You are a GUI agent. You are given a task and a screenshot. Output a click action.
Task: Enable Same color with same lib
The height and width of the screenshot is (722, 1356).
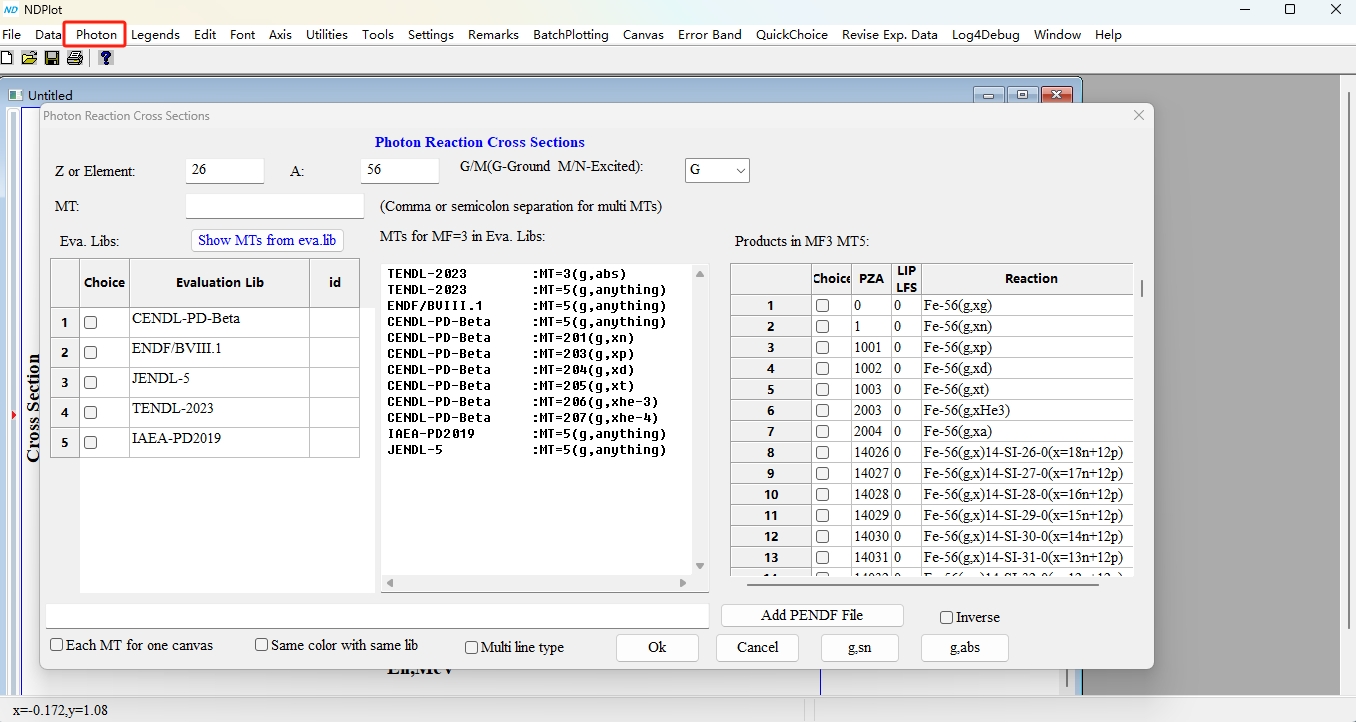tap(262, 645)
